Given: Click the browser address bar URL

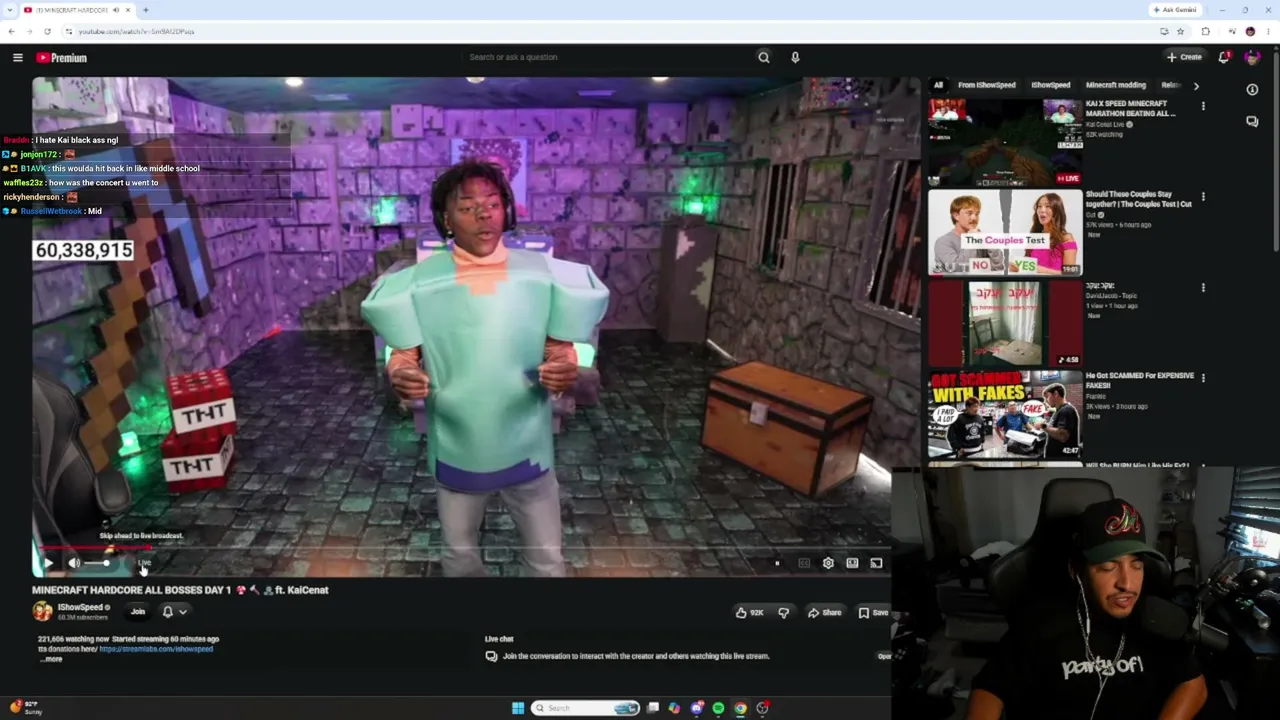Looking at the screenshot, I should 136,31.
